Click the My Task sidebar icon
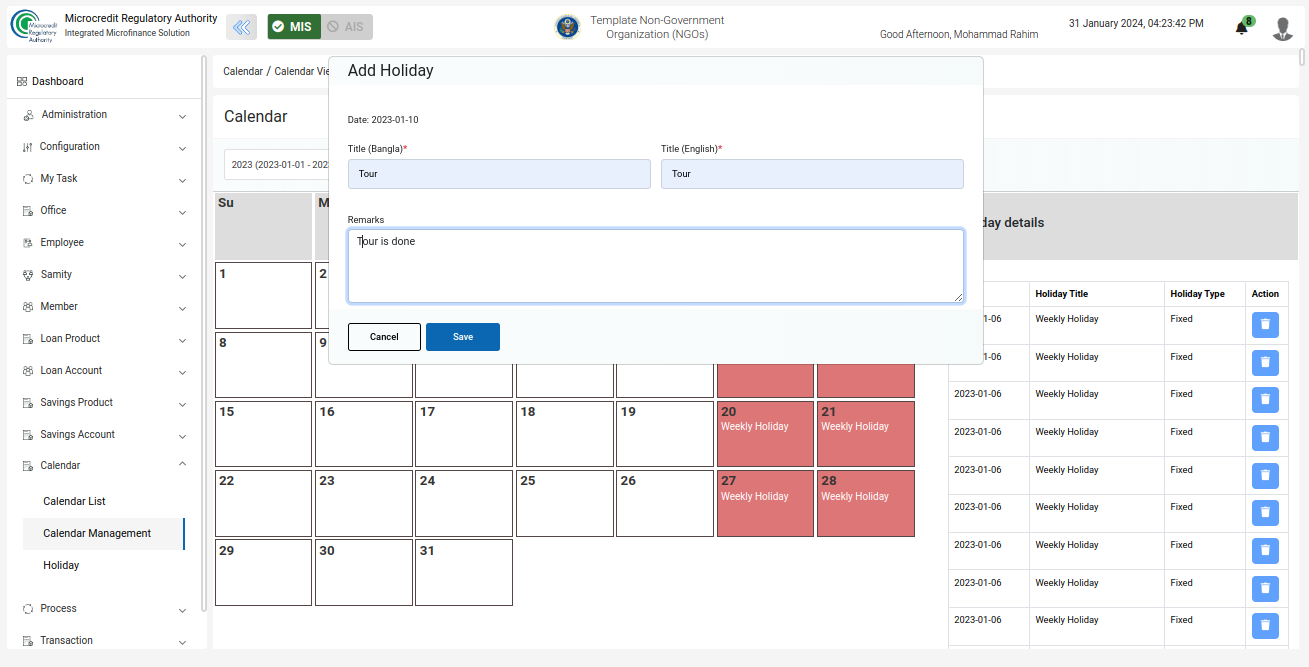 (28, 179)
